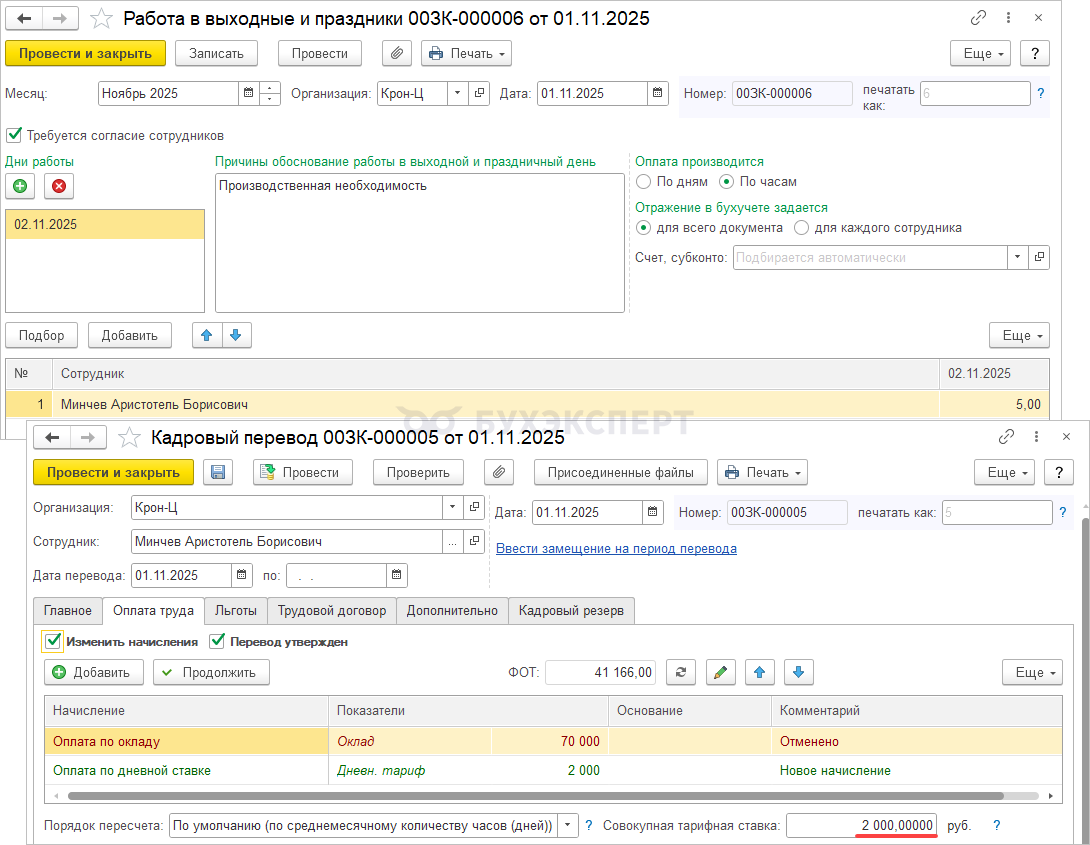Select the По дням payment radio button
Image resolution: width=1090 pixels, height=845 pixels.
click(x=643, y=182)
